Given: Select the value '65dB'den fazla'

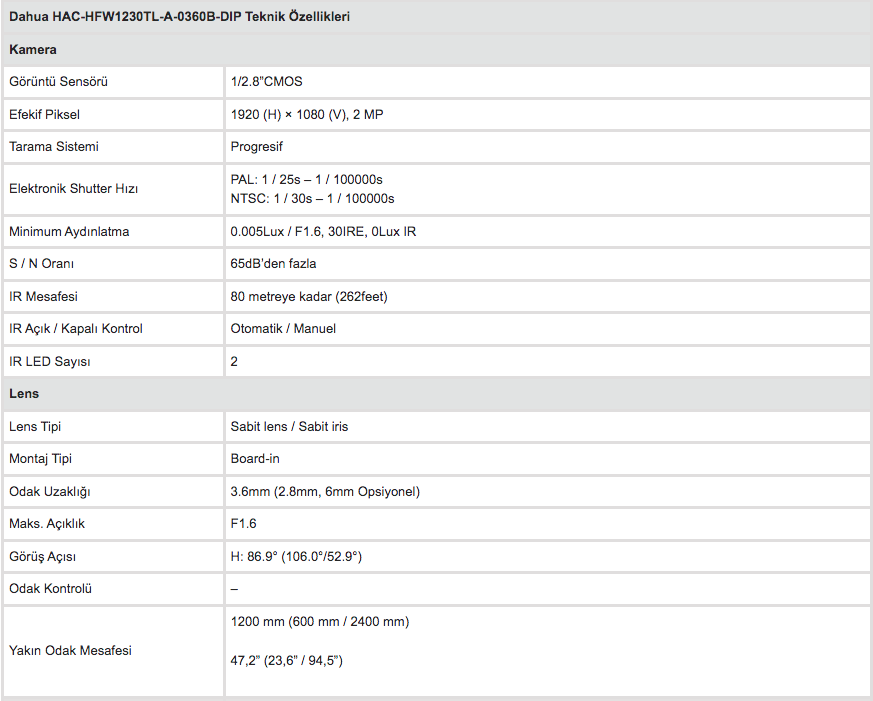Looking at the screenshot, I should 273,264.
